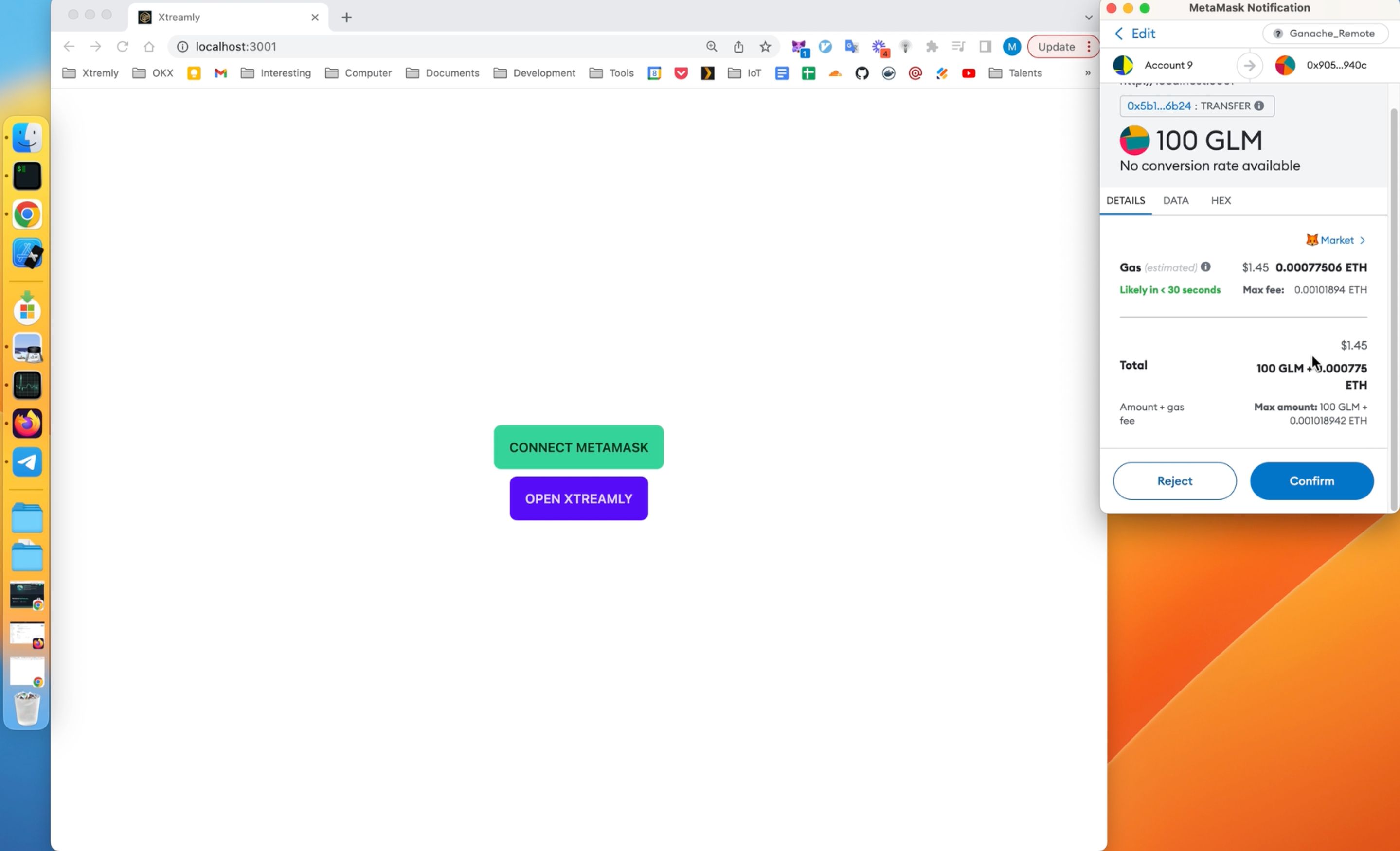Open the YouTube bookmark
Screen dimensions: 1400x851
click(x=968, y=73)
